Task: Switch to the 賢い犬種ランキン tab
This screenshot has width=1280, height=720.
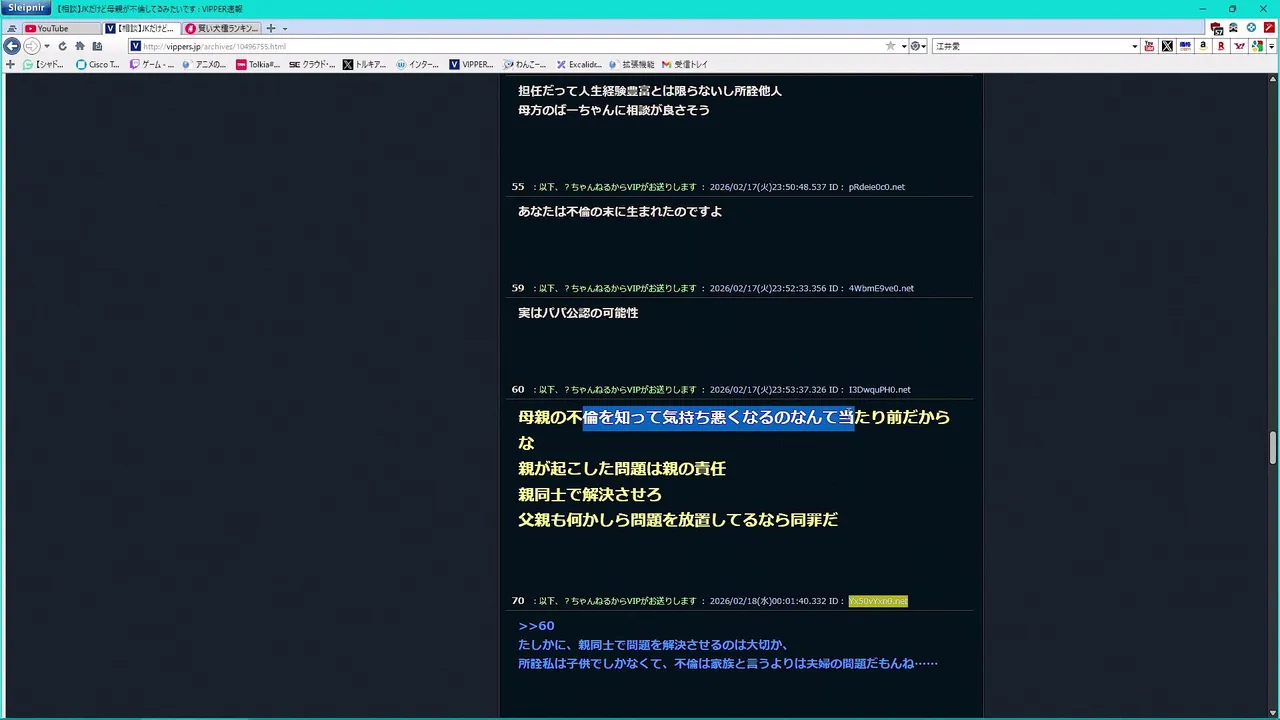Action: (x=221, y=28)
